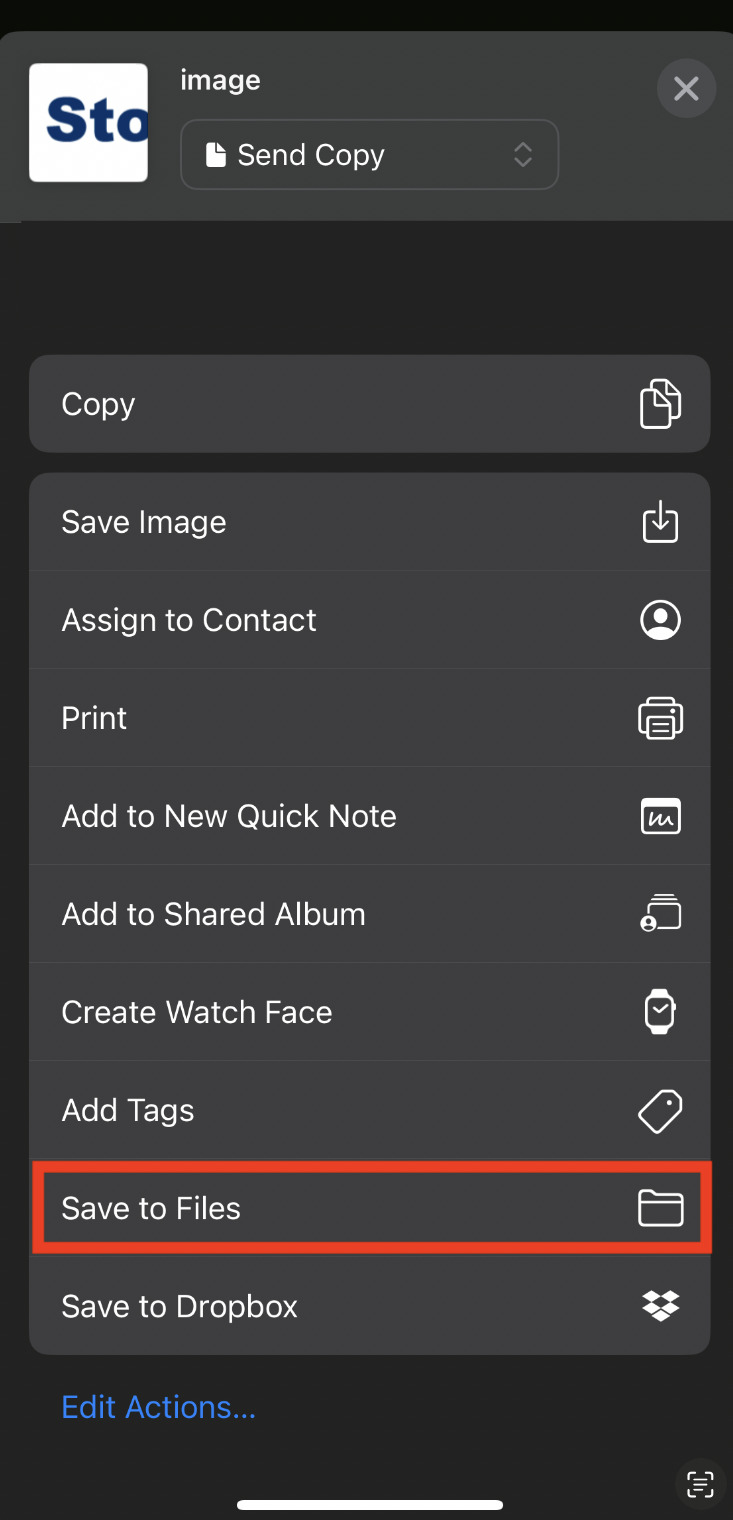This screenshot has height=1520, width=733.
Task: Expand the sharing format chevron
Action: [522, 155]
